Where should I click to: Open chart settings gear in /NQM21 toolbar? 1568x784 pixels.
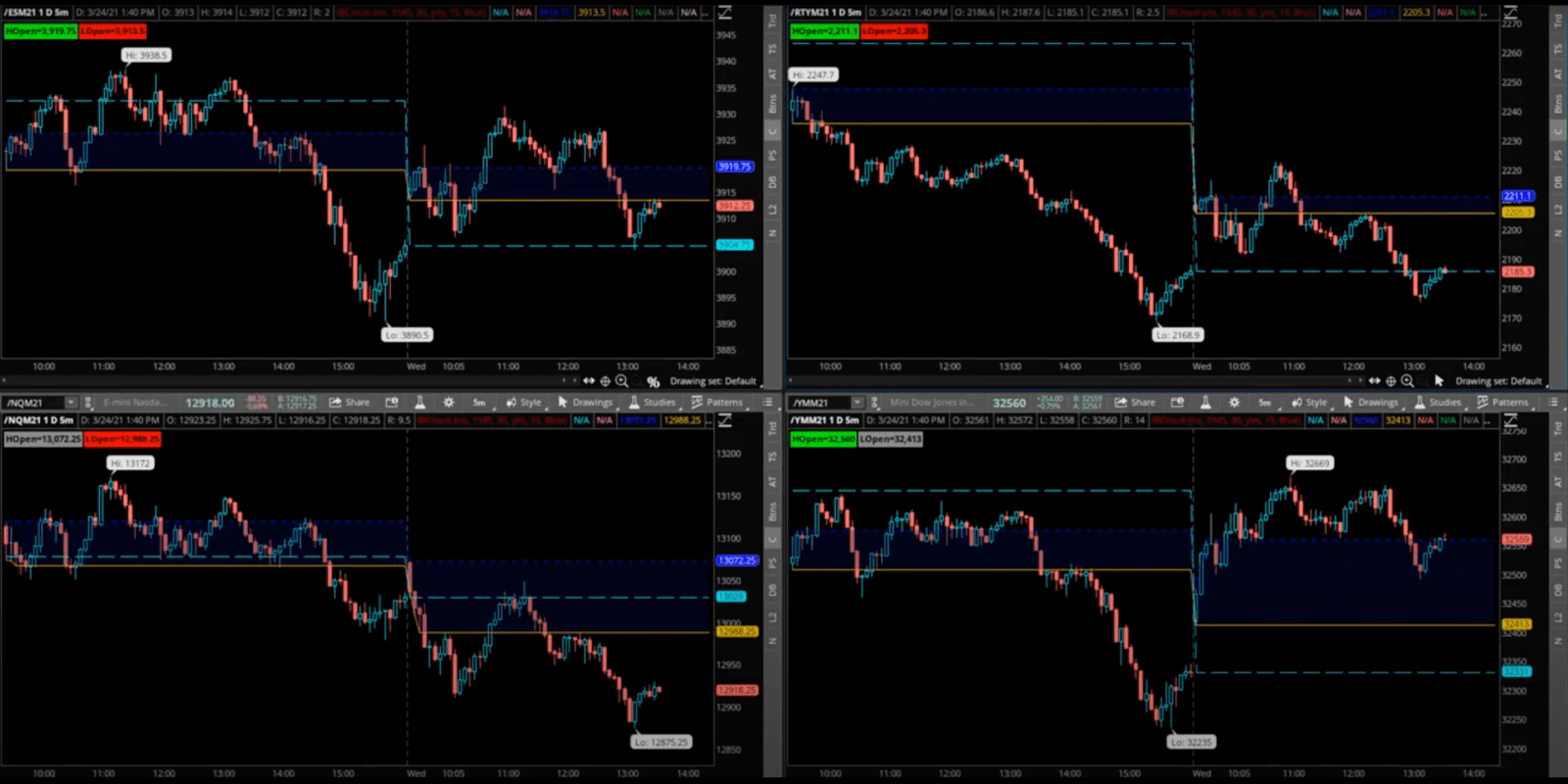[449, 402]
